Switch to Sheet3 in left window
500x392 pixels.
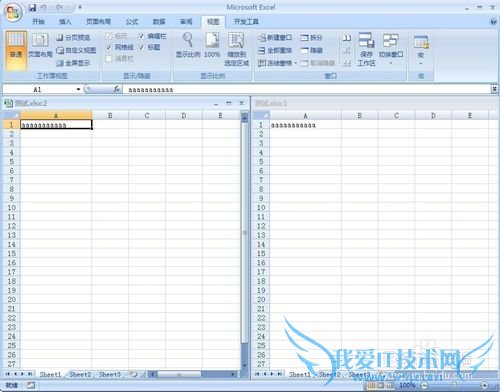(110, 374)
